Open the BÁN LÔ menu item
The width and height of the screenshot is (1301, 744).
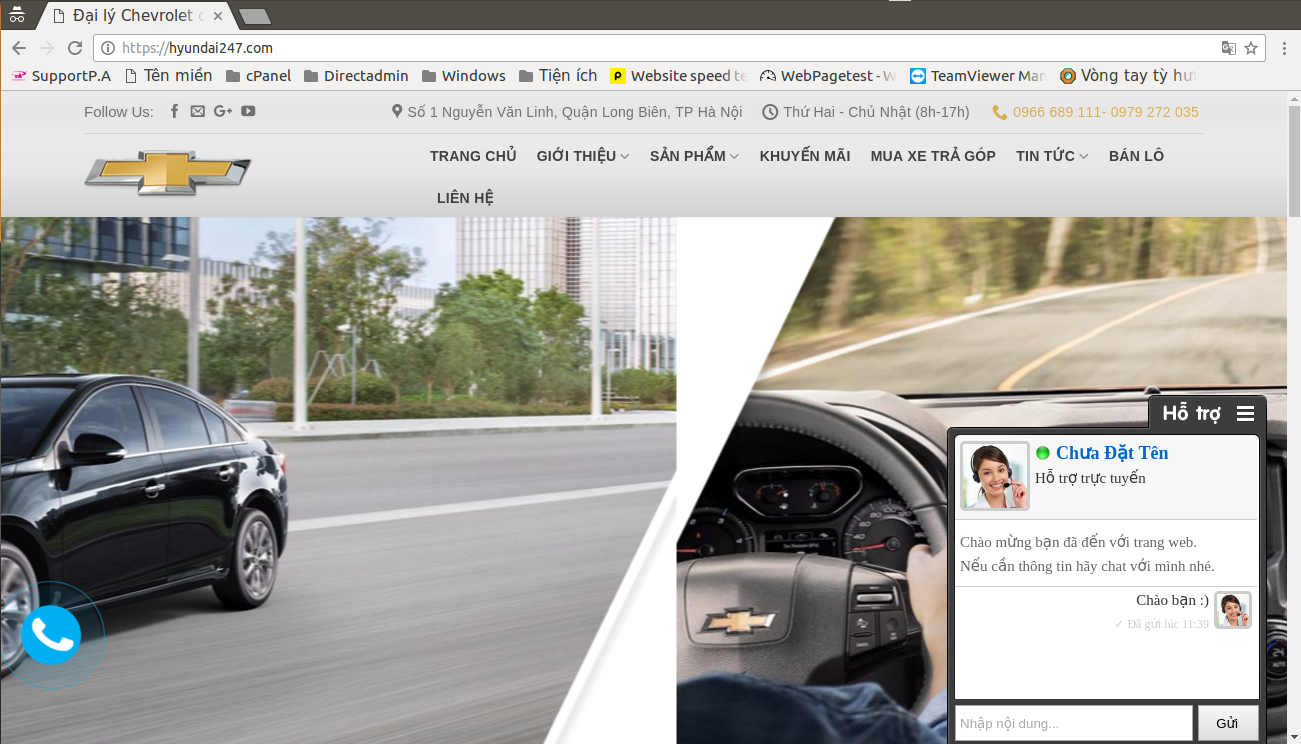click(1136, 156)
